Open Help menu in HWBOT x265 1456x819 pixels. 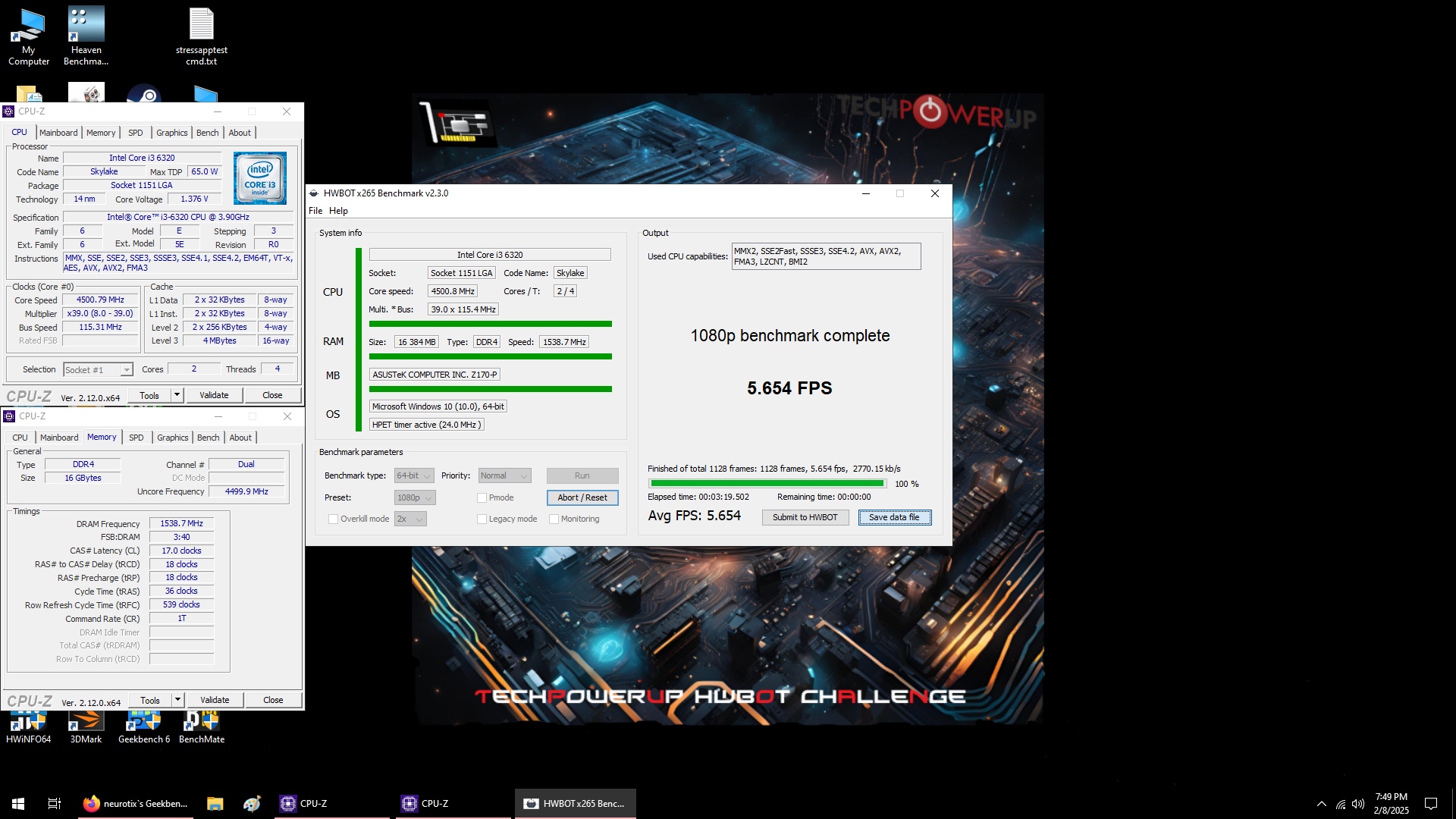[338, 211]
